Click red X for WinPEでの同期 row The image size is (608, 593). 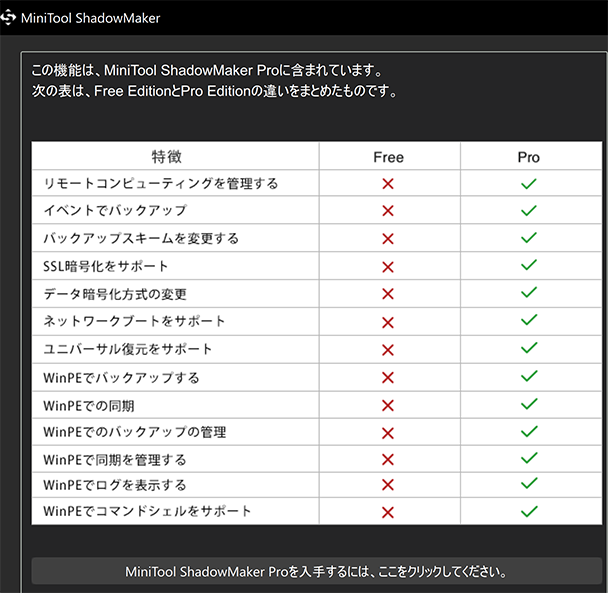(x=388, y=406)
